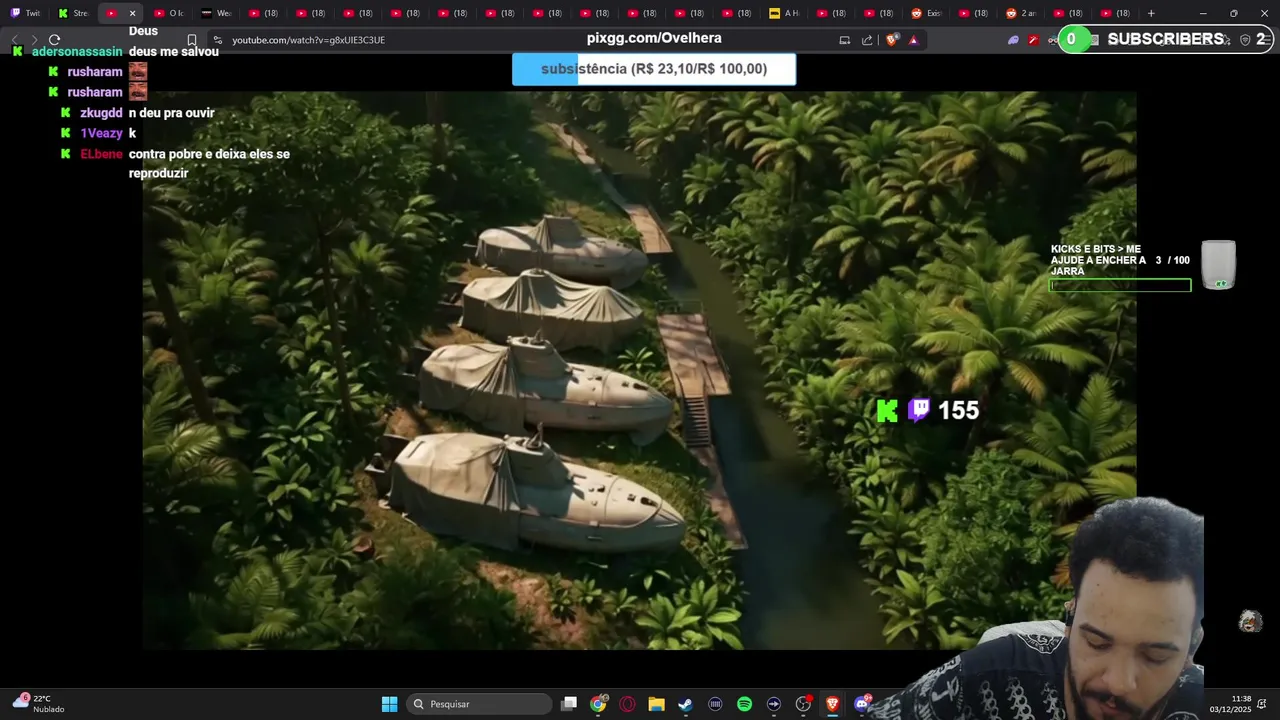Click the share icon in the address bar

click(x=867, y=40)
